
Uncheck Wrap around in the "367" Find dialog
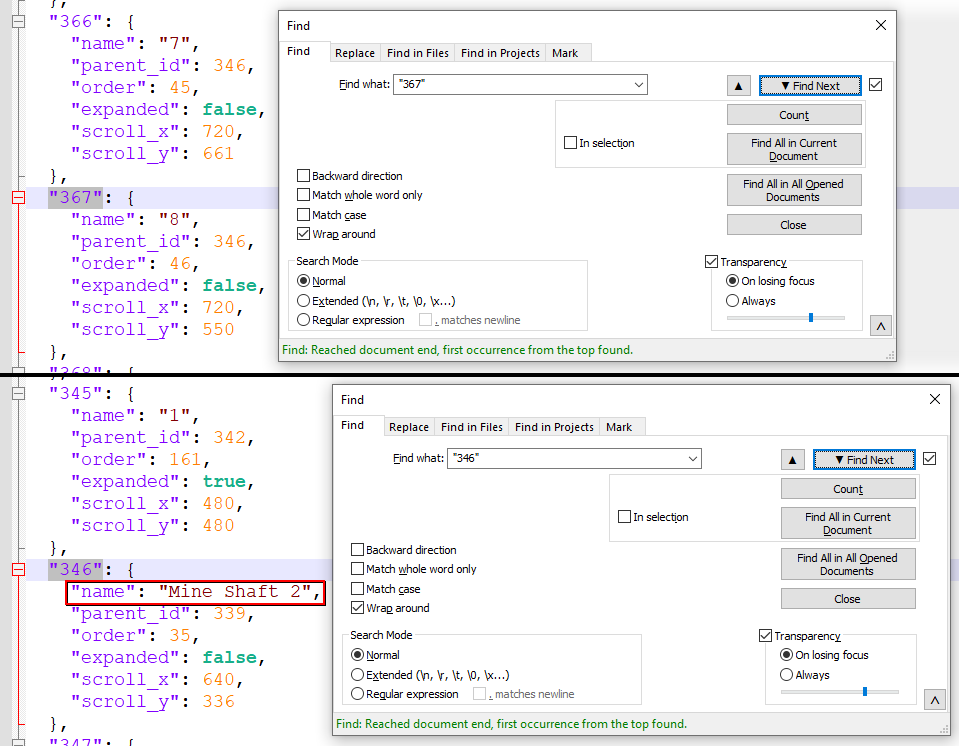pyautogui.click(x=304, y=234)
